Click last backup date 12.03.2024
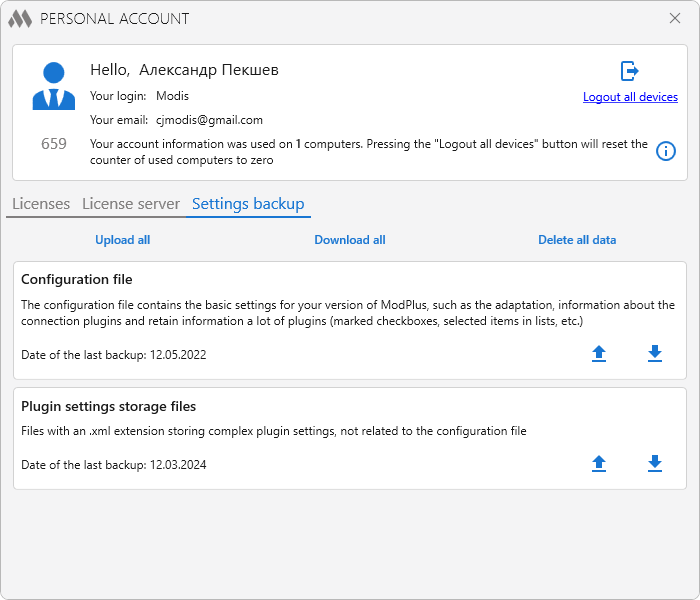 coord(178,465)
